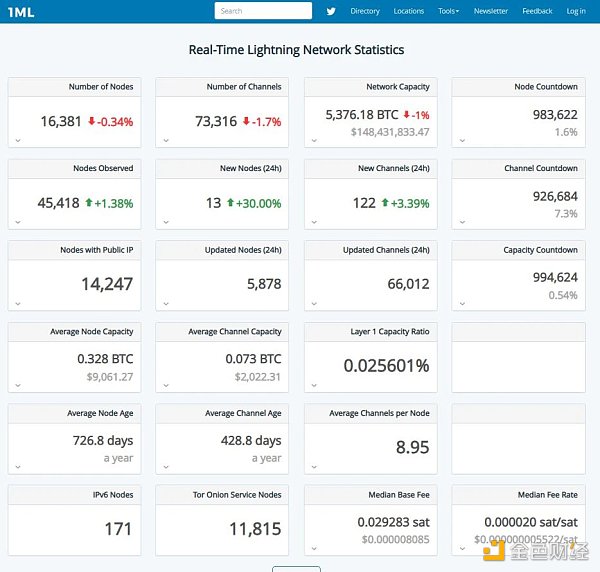Screen dimensions: 600x572
Task: Open the Twitter bird icon link
Action: point(331,11)
